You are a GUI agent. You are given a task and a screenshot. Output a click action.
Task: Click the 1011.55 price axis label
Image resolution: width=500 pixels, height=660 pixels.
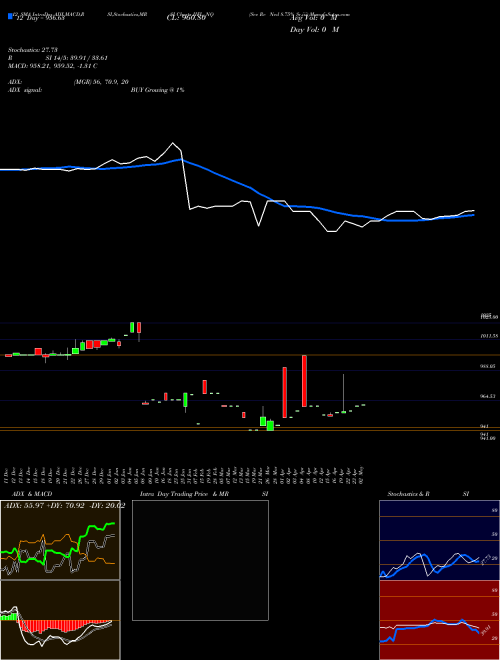(489, 336)
